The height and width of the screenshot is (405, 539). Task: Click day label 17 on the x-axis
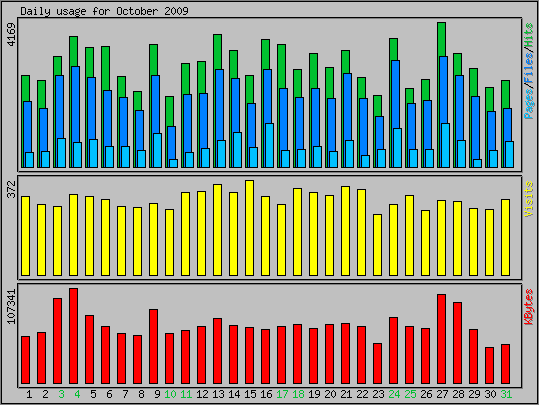(282, 394)
